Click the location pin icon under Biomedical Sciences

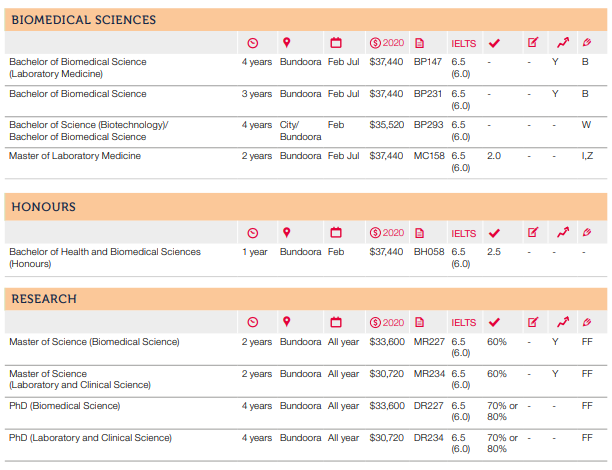tap(286, 42)
